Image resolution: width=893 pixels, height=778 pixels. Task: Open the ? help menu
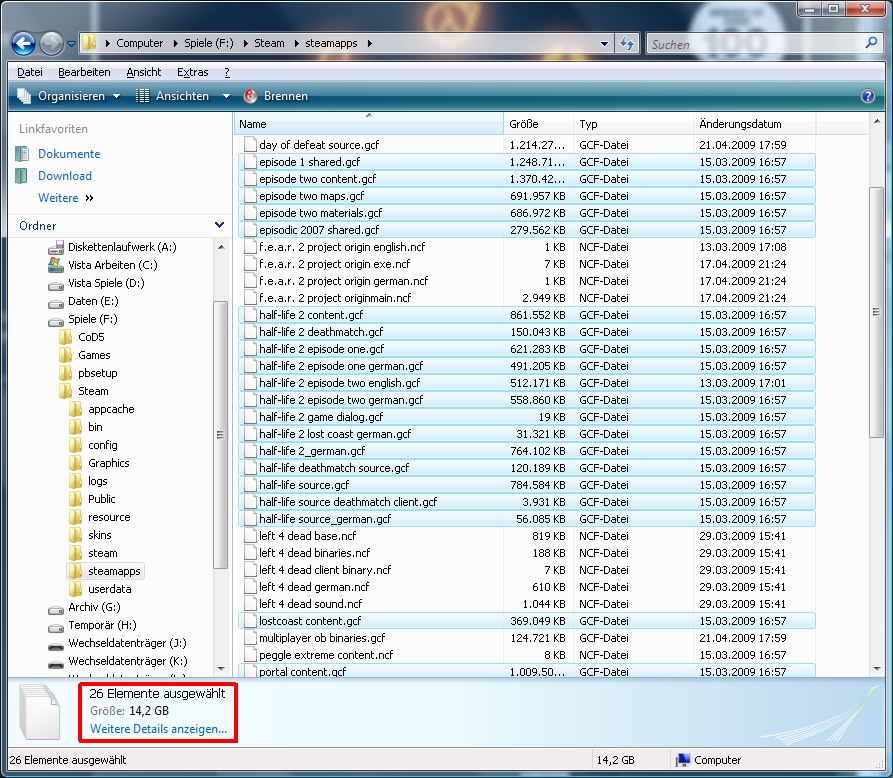pyautogui.click(x=227, y=72)
